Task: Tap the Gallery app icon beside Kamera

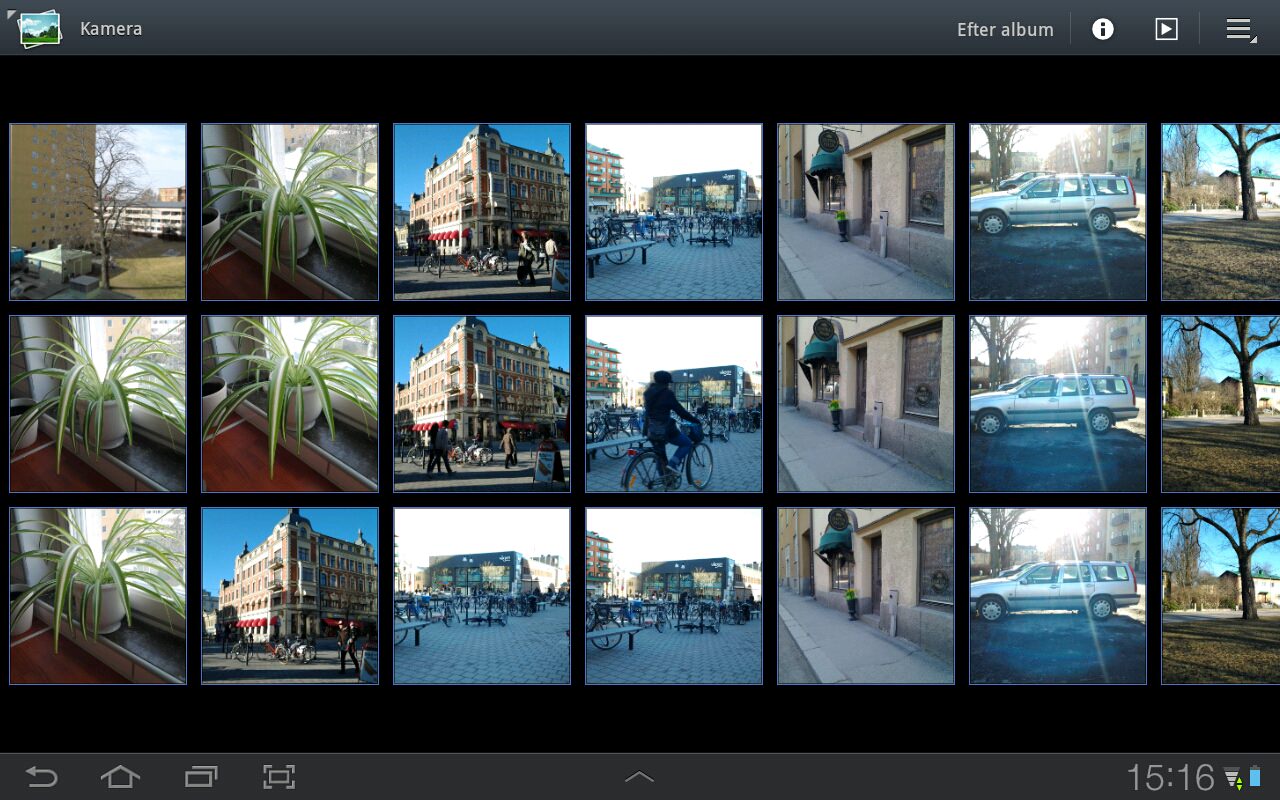Action: [x=39, y=28]
